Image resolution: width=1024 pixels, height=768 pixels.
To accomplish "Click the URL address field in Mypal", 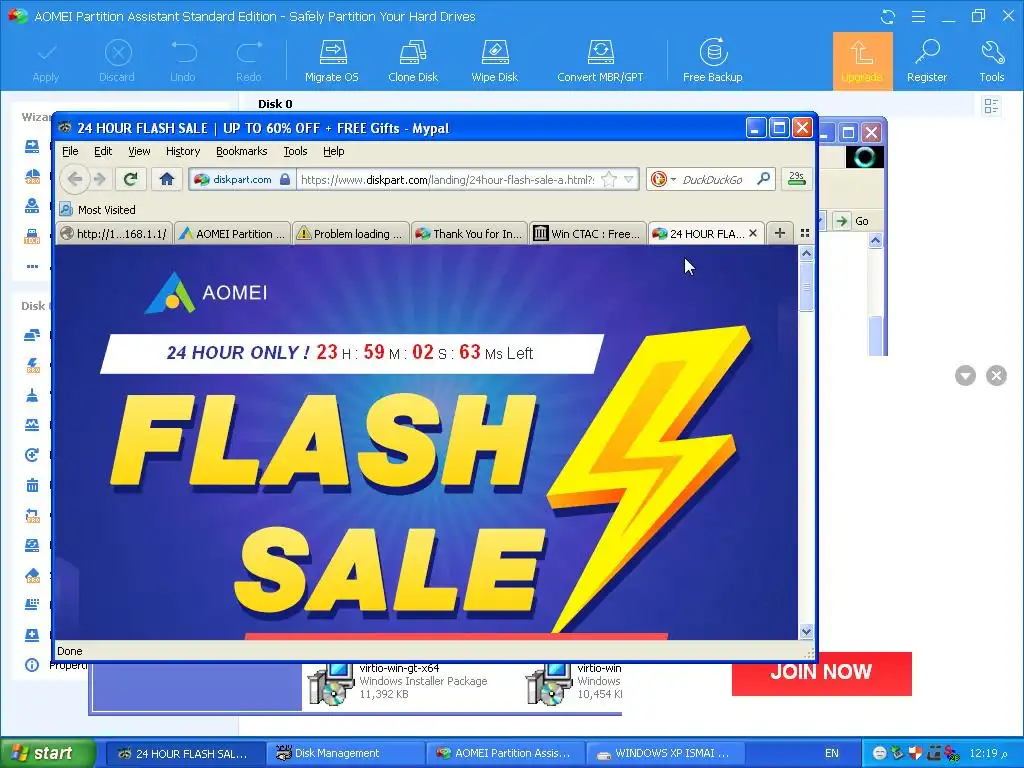I will point(447,180).
